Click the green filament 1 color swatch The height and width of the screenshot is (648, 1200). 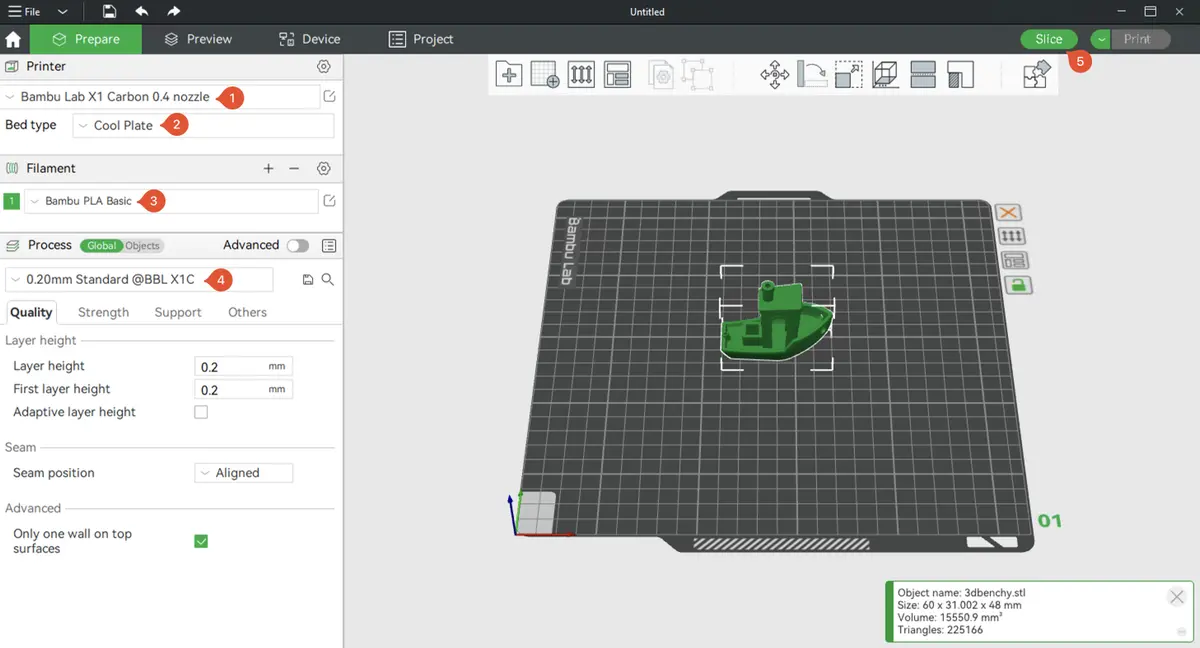click(x=12, y=201)
